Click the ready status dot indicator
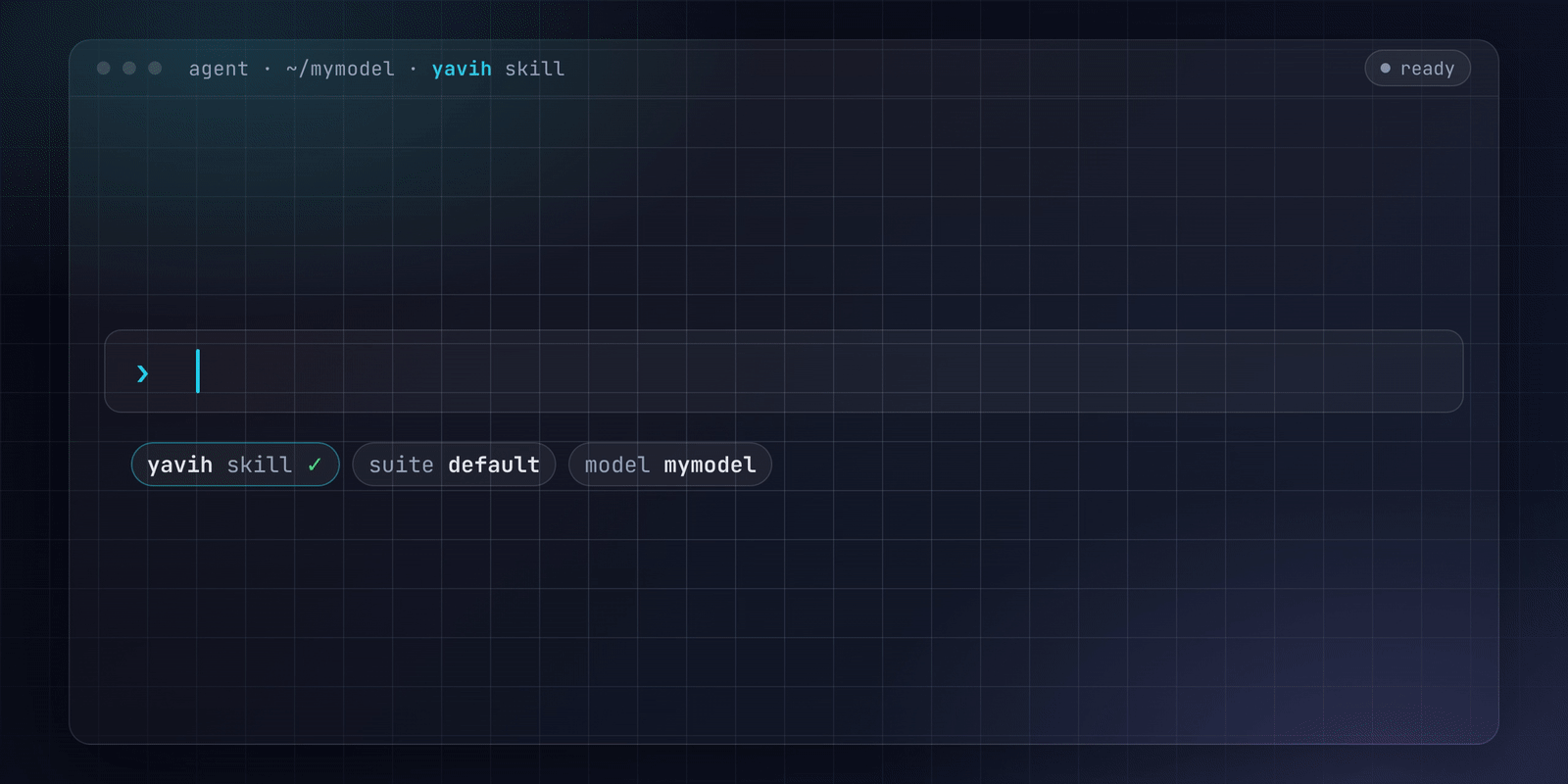This screenshot has width=1568, height=784. [1386, 69]
